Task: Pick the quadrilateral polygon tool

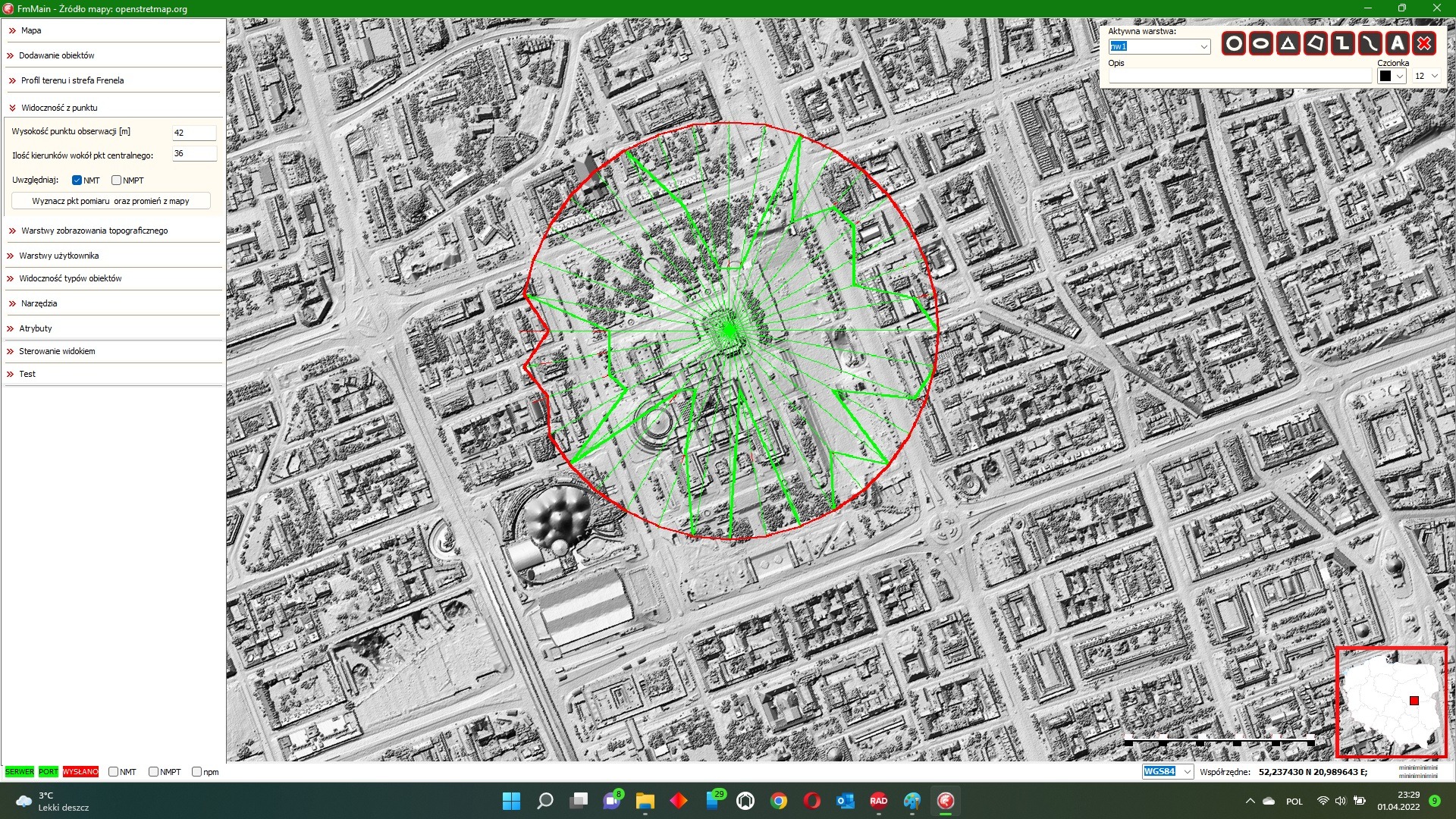Action: (x=1315, y=44)
